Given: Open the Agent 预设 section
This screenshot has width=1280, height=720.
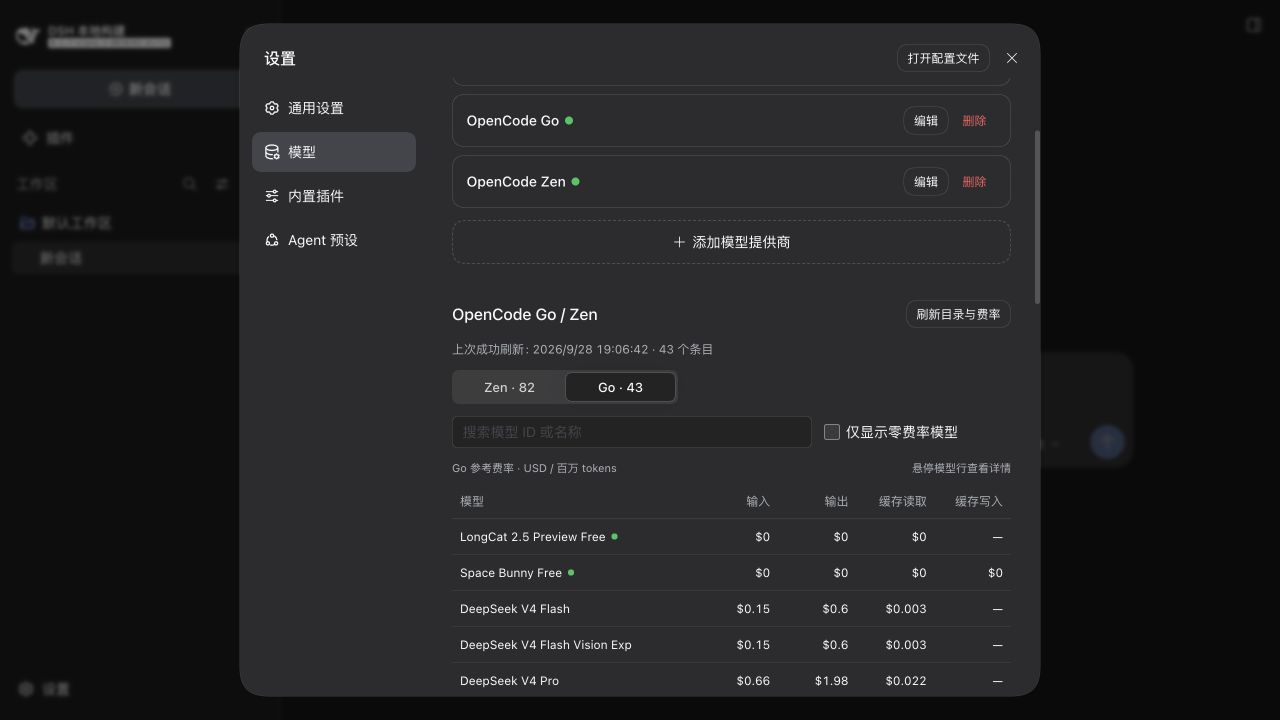Looking at the screenshot, I should 334,240.
